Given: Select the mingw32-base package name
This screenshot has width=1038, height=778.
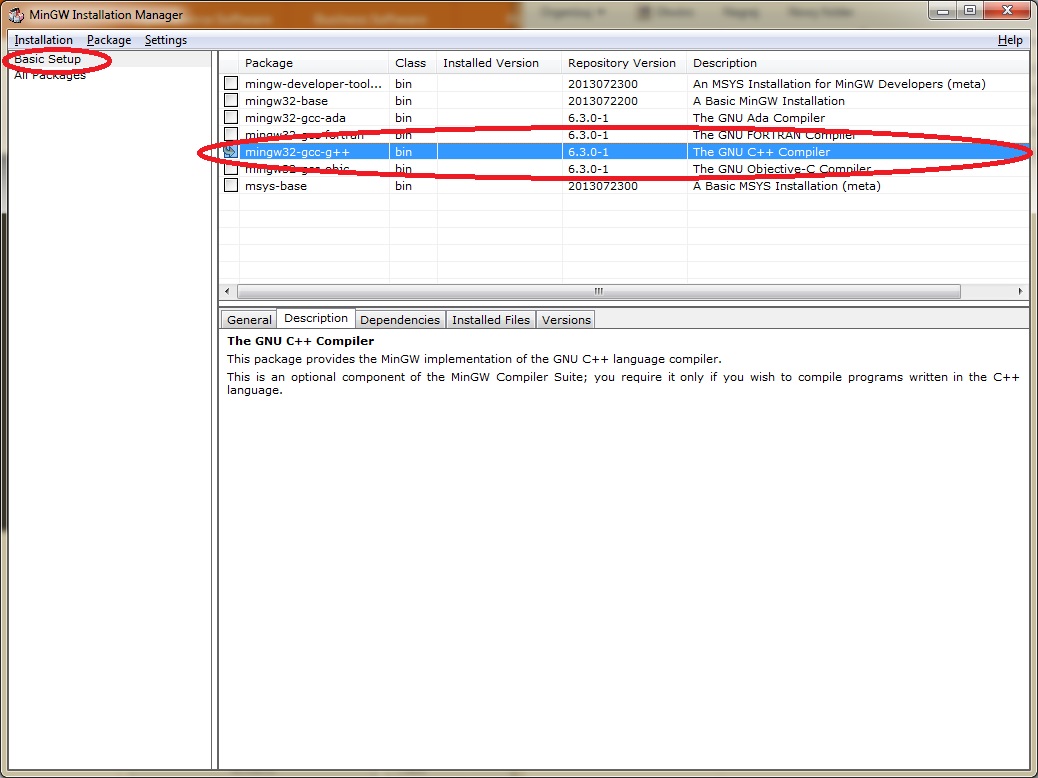Looking at the screenshot, I should point(286,101).
